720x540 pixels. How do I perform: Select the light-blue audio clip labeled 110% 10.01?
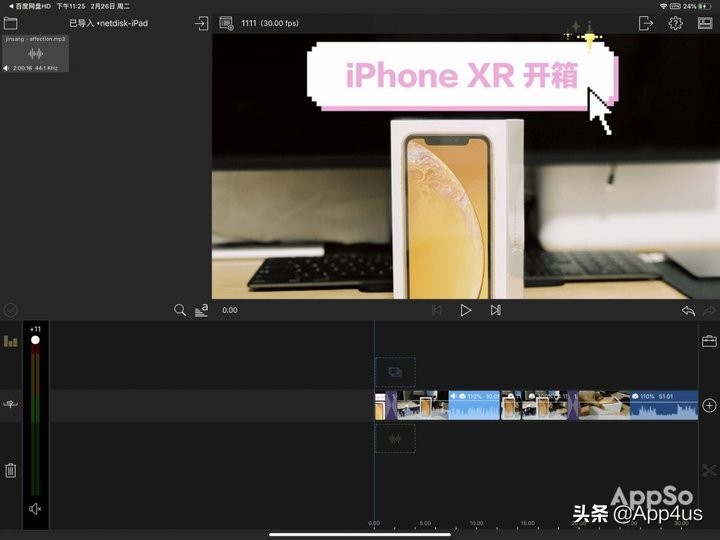click(474, 405)
